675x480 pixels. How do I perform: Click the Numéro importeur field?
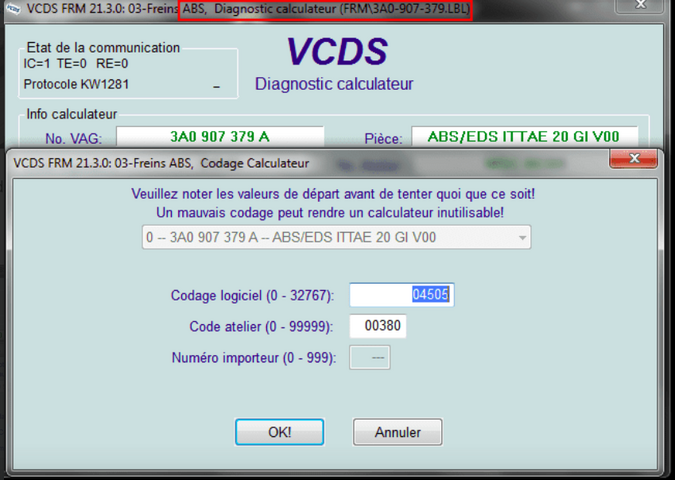click(370, 357)
